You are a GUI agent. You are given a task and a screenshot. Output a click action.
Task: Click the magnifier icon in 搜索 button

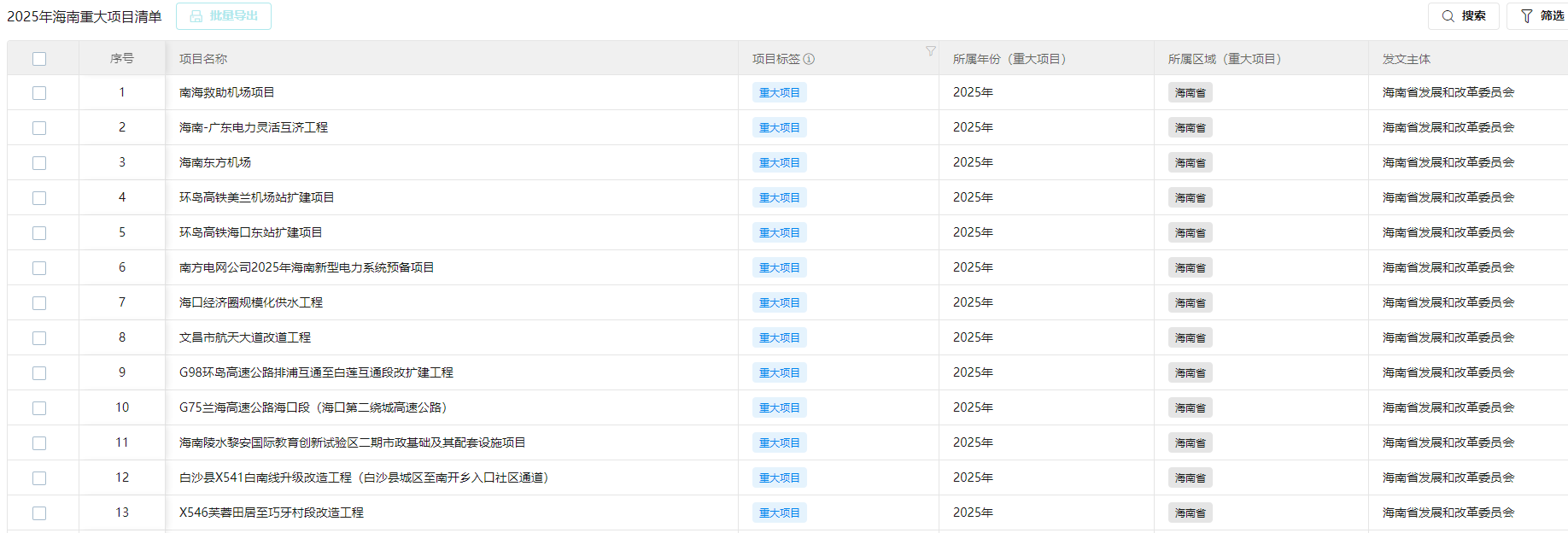click(1448, 16)
